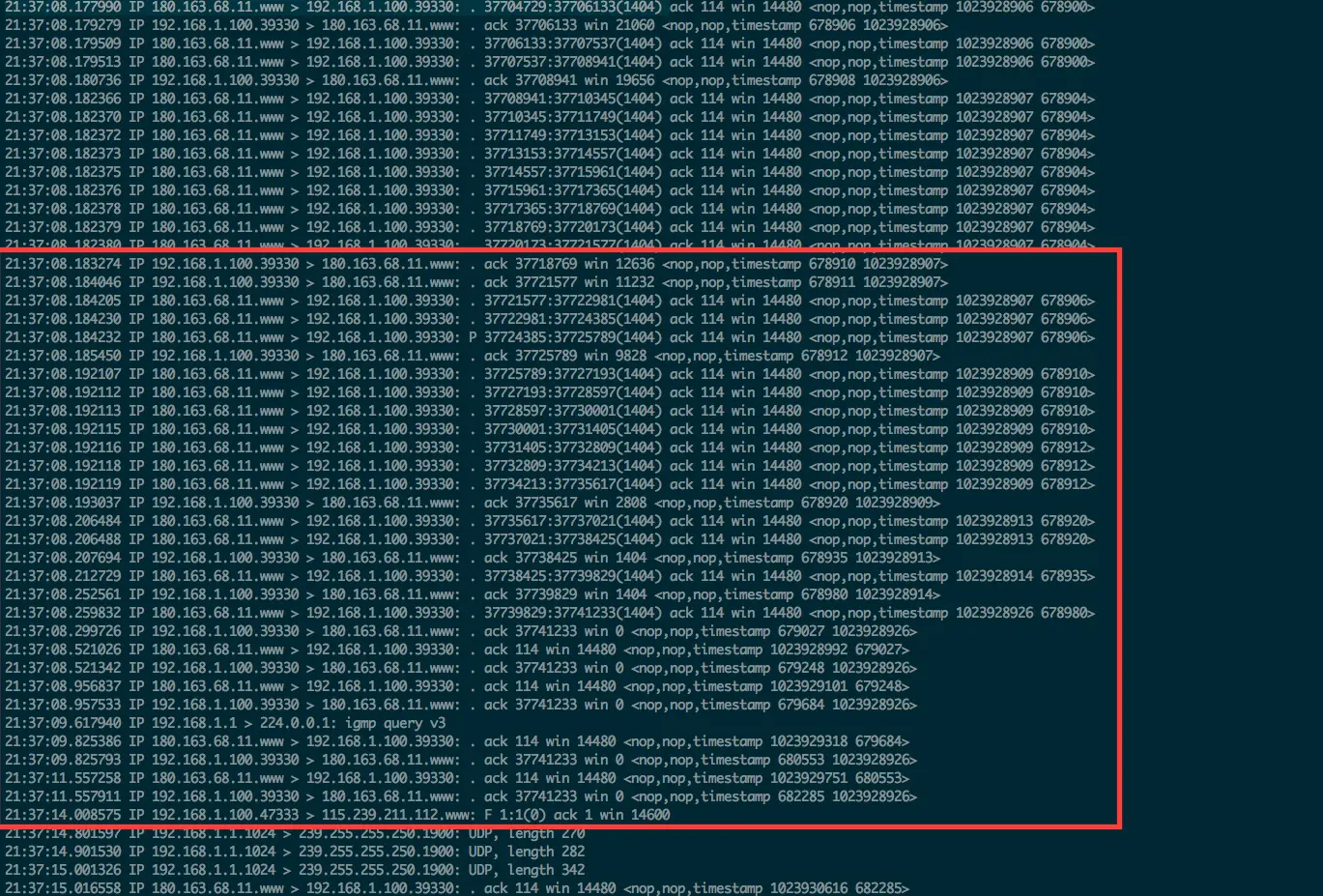Viewport: 1323px width, 896px height.
Task: Click the timestamp 21:37:08.182373
Action: tap(63, 154)
